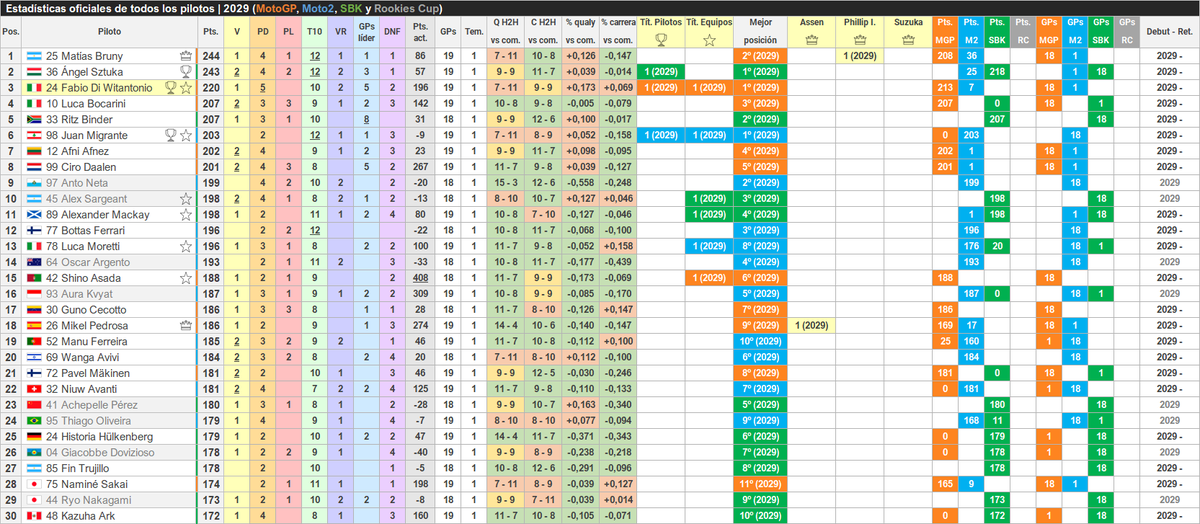The image size is (1200, 524).
Task: Click the crown icon beside Mikel Pedrosa
Action: pos(186,325)
